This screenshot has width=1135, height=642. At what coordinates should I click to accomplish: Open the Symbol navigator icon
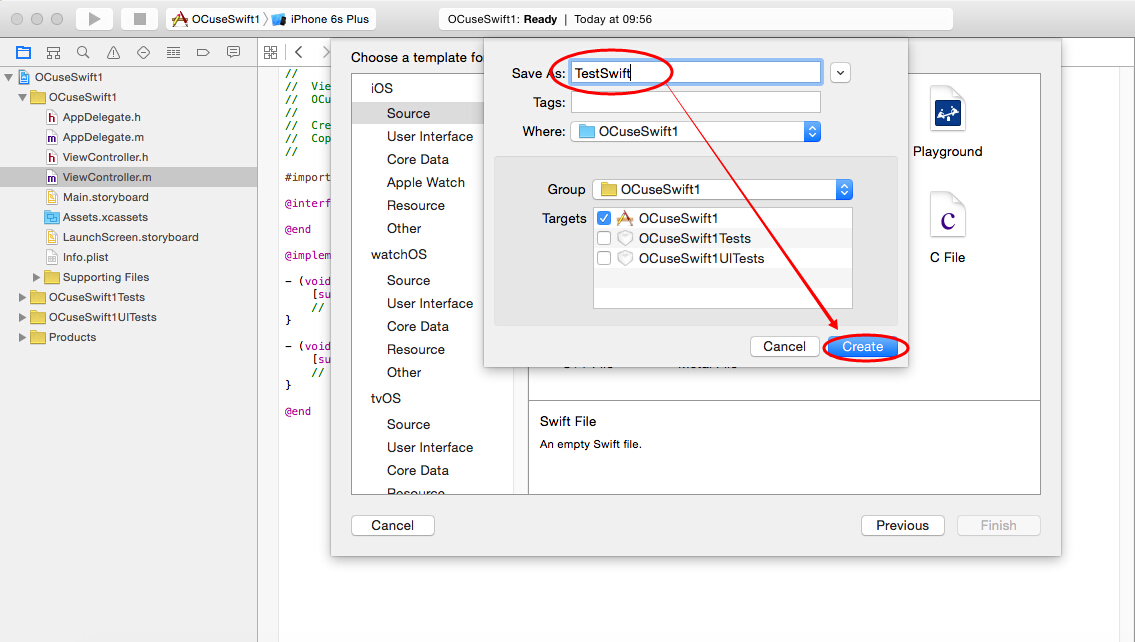(x=53, y=52)
